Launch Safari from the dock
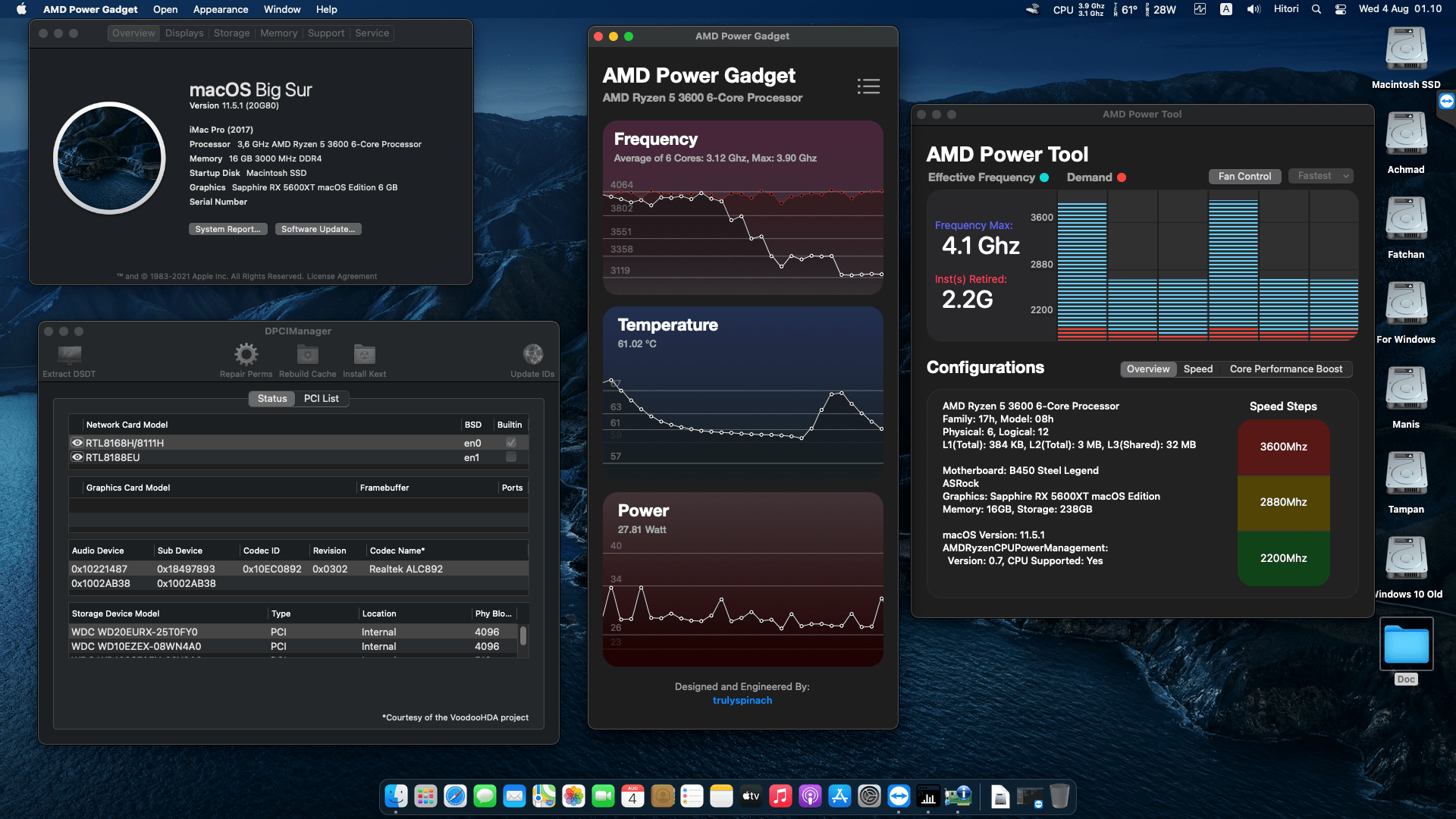The image size is (1456, 819). (455, 795)
